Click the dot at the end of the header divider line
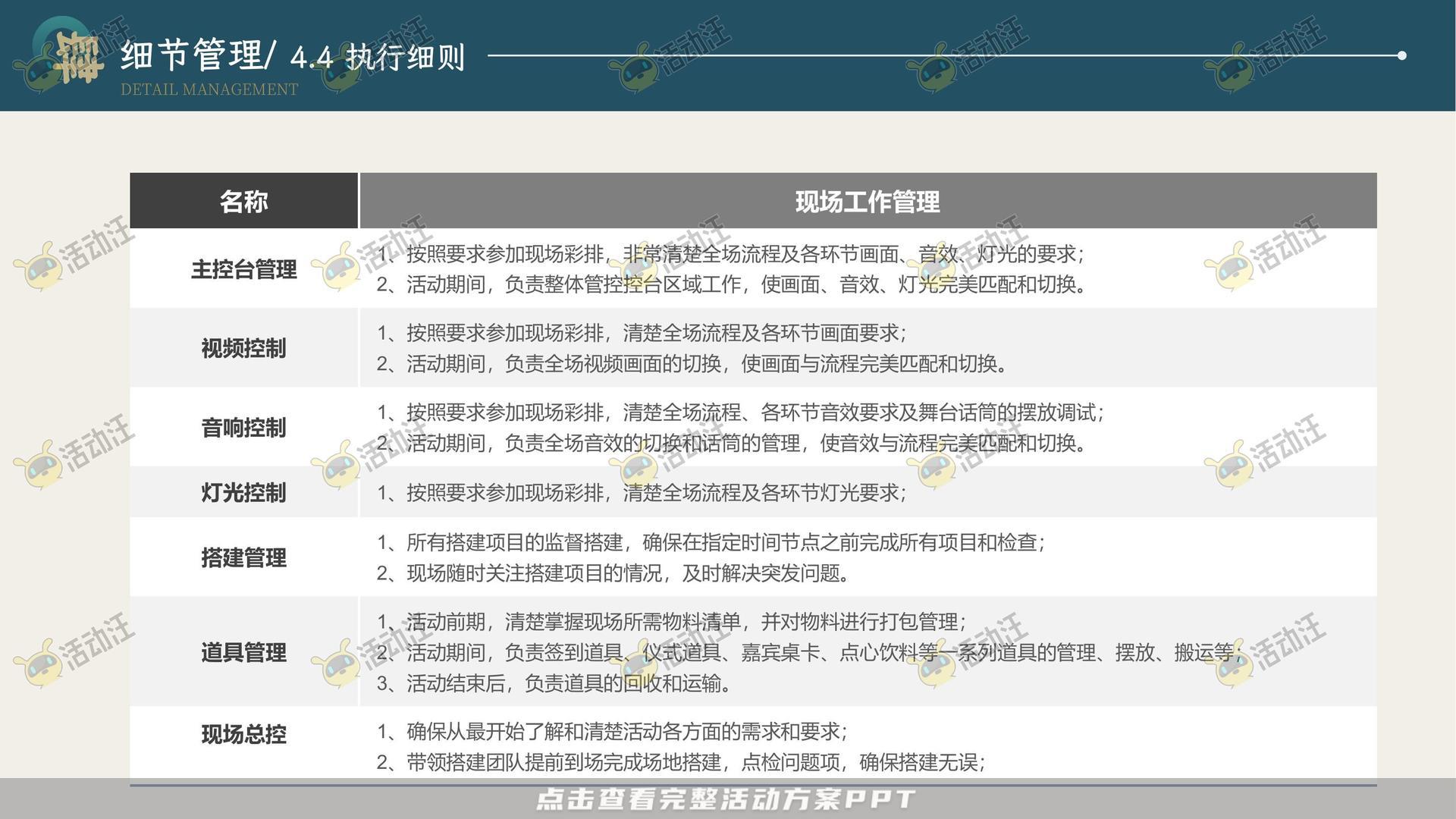Viewport: 1456px width, 819px height. 1404,54
